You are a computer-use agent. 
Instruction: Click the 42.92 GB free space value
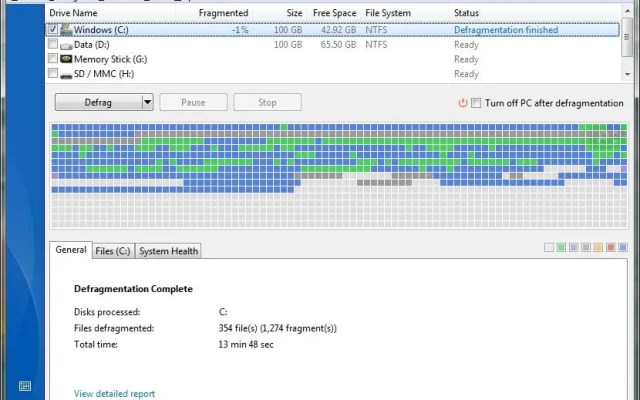pyautogui.click(x=338, y=30)
